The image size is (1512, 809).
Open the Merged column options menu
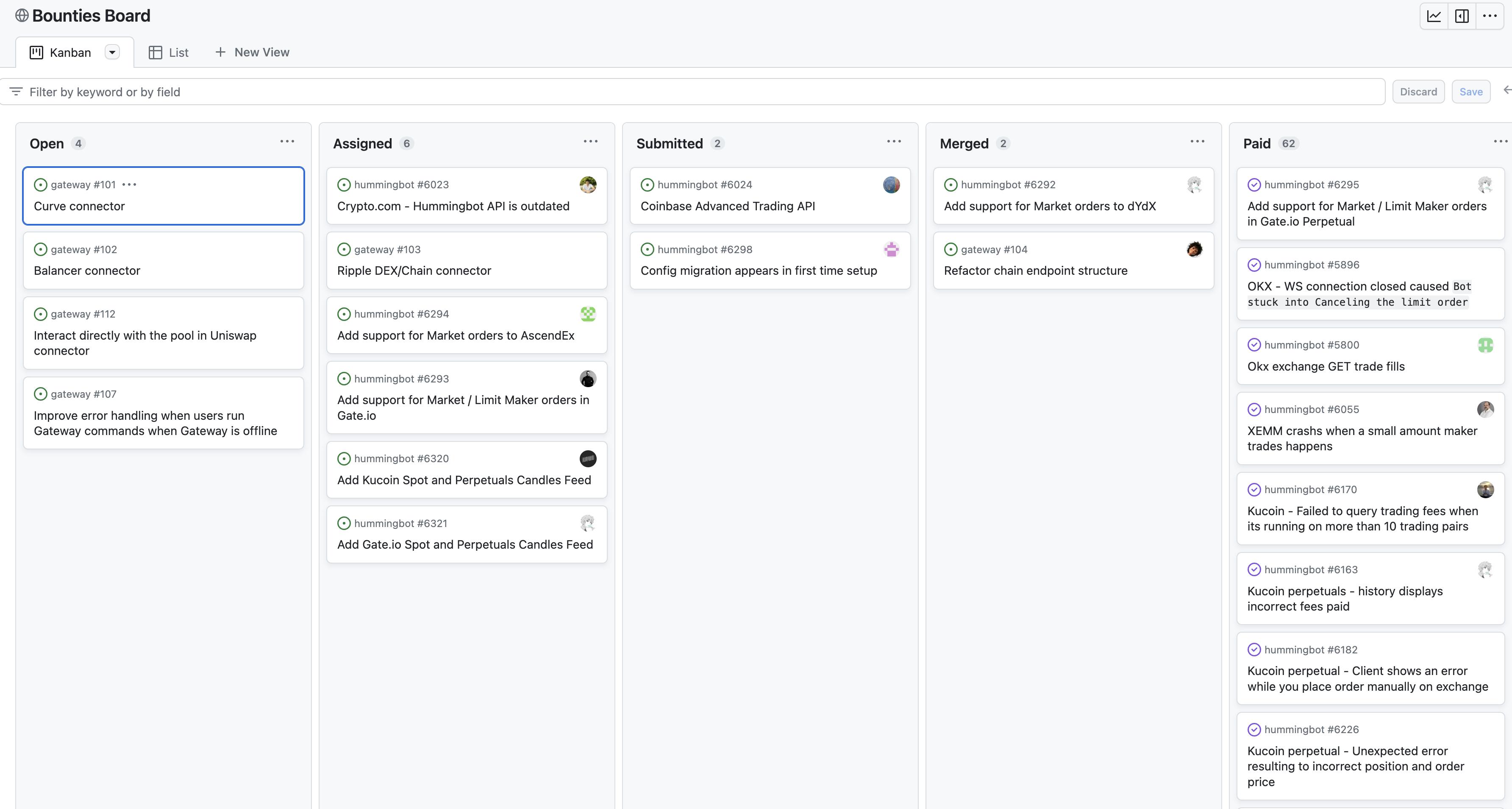click(1197, 142)
